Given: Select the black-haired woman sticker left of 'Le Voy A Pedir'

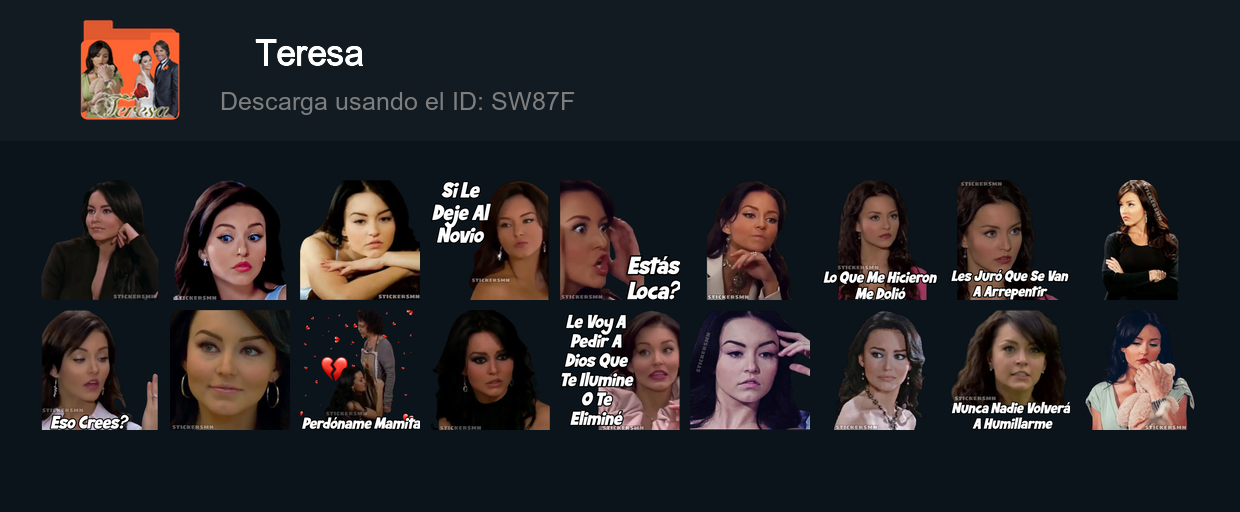Looking at the screenshot, I should coord(490,370).
